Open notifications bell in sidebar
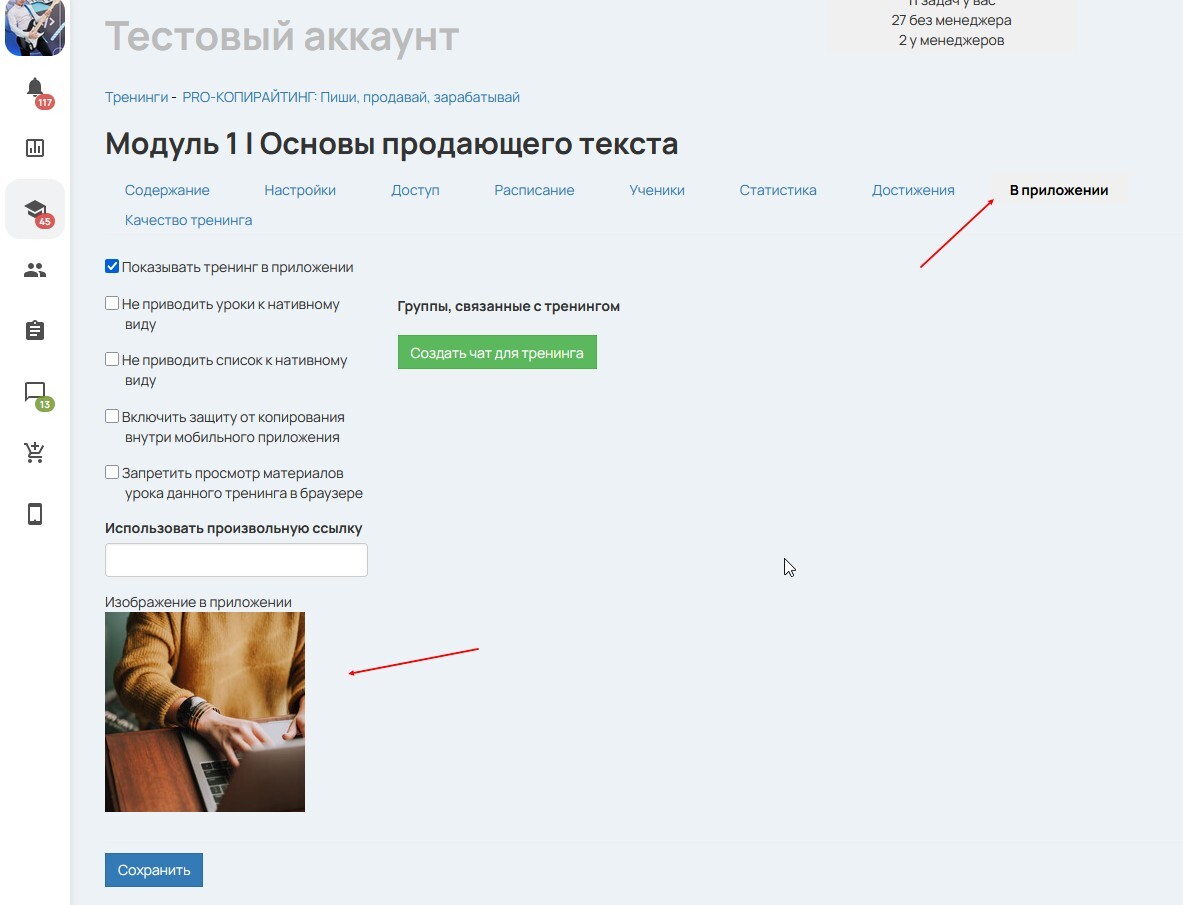The image size is (1183, 905). (x=35, y=89)
